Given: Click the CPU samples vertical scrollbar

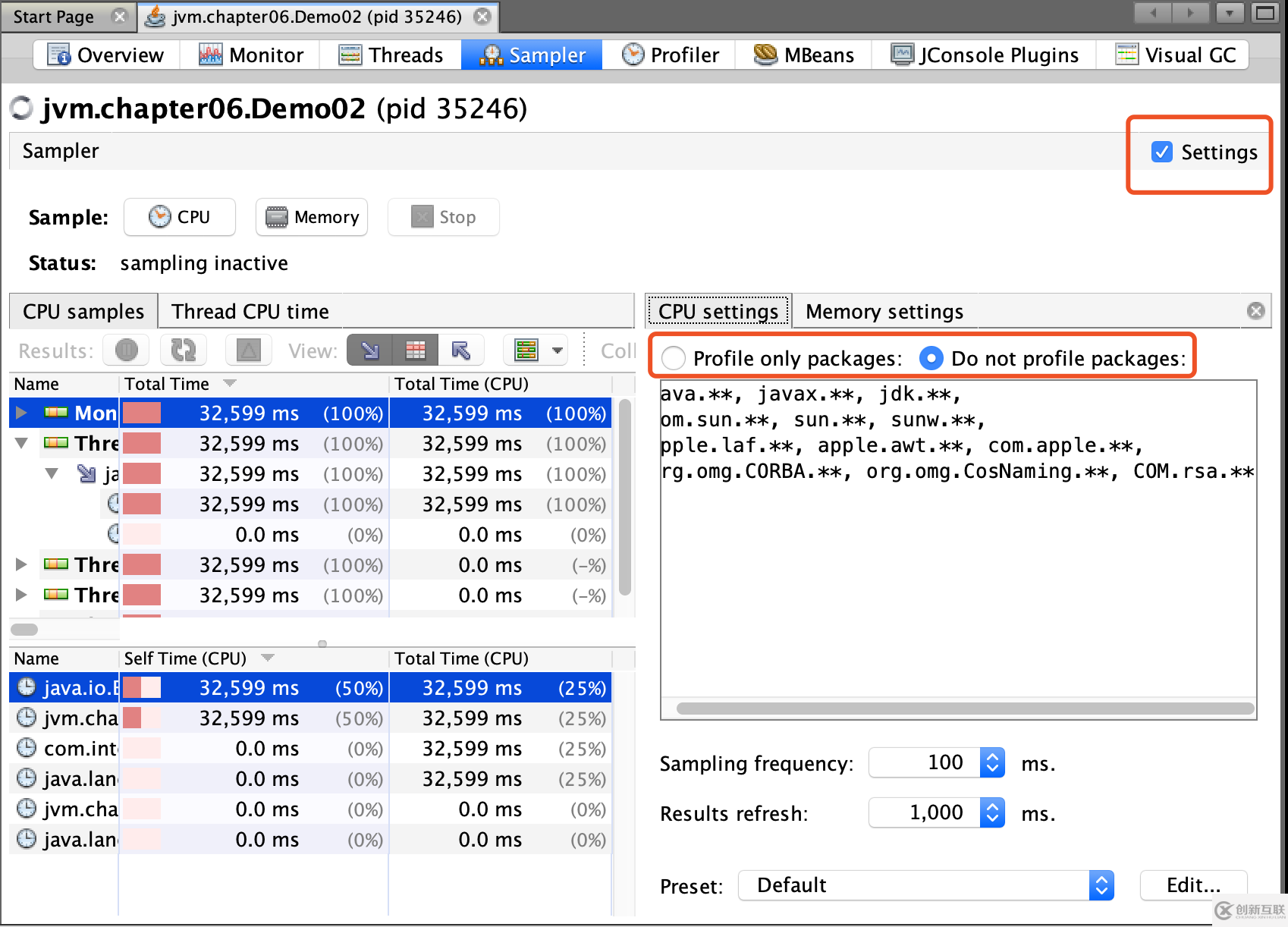Looking at the screenshot, I should pyautogui.click(x=625, y=497).
